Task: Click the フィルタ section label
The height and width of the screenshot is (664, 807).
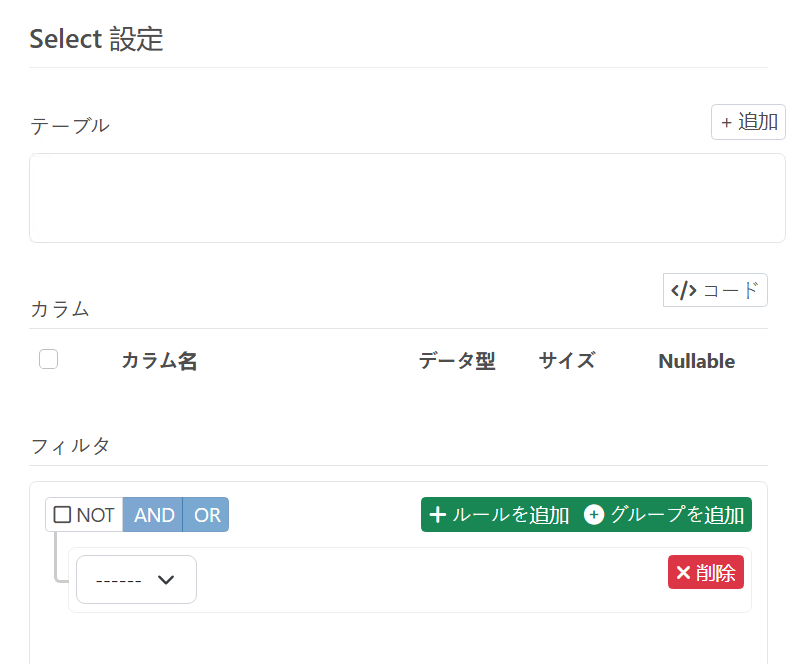Action: point(70,445)
